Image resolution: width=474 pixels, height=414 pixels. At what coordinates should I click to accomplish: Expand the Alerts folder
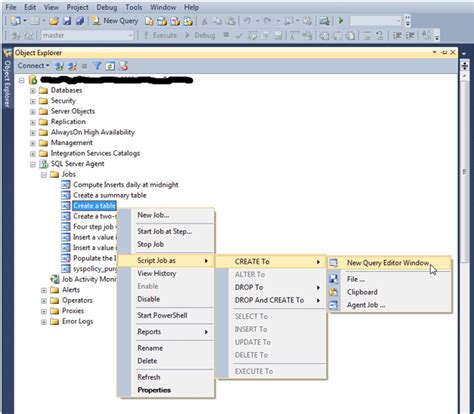click(x=44, y=290)
